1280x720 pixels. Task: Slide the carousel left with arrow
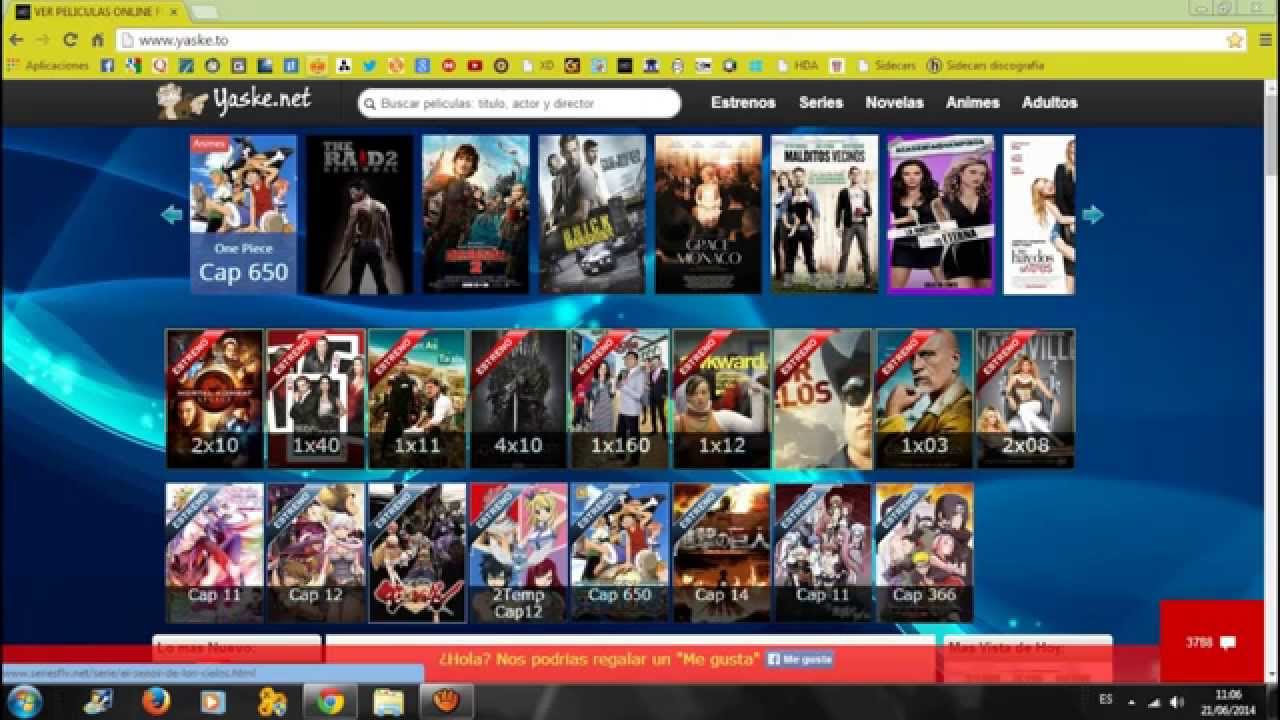tap(172, 214)
